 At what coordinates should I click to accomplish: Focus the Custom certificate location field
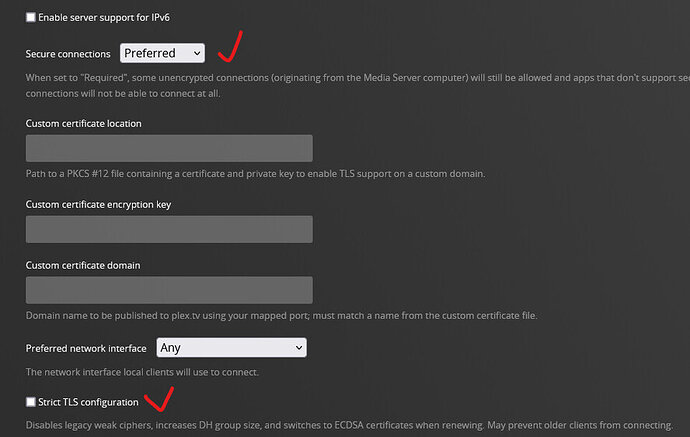point(169,148)
